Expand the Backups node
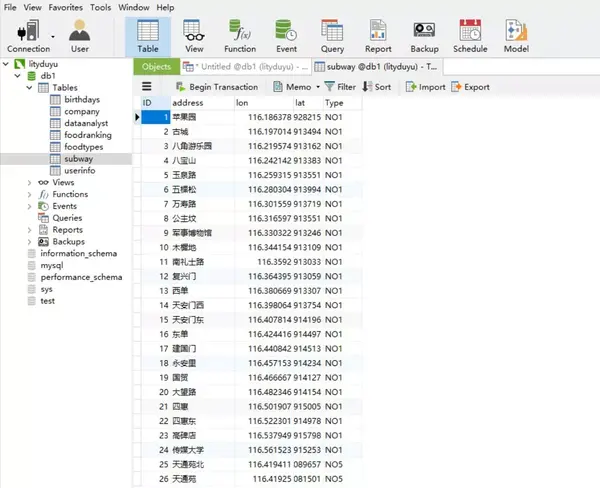This screenshot has width=600, height=488. click(29, 242)
